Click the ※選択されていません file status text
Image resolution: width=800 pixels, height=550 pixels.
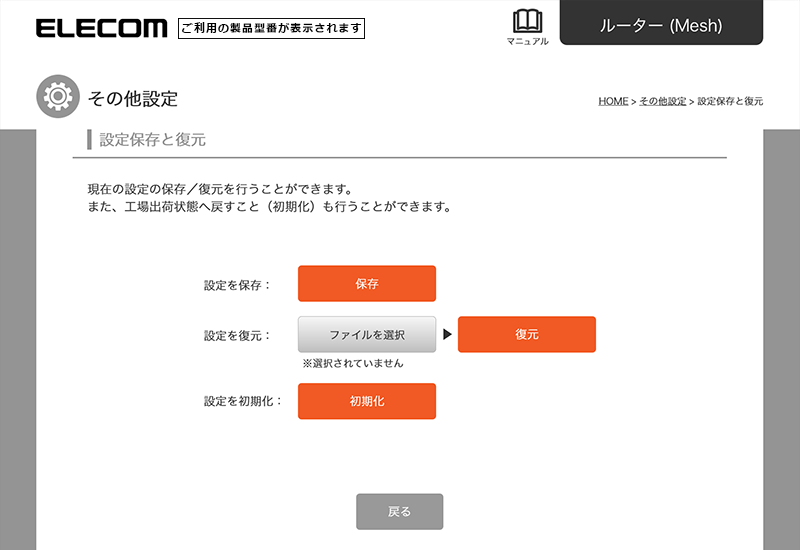(x=353, y=363)
